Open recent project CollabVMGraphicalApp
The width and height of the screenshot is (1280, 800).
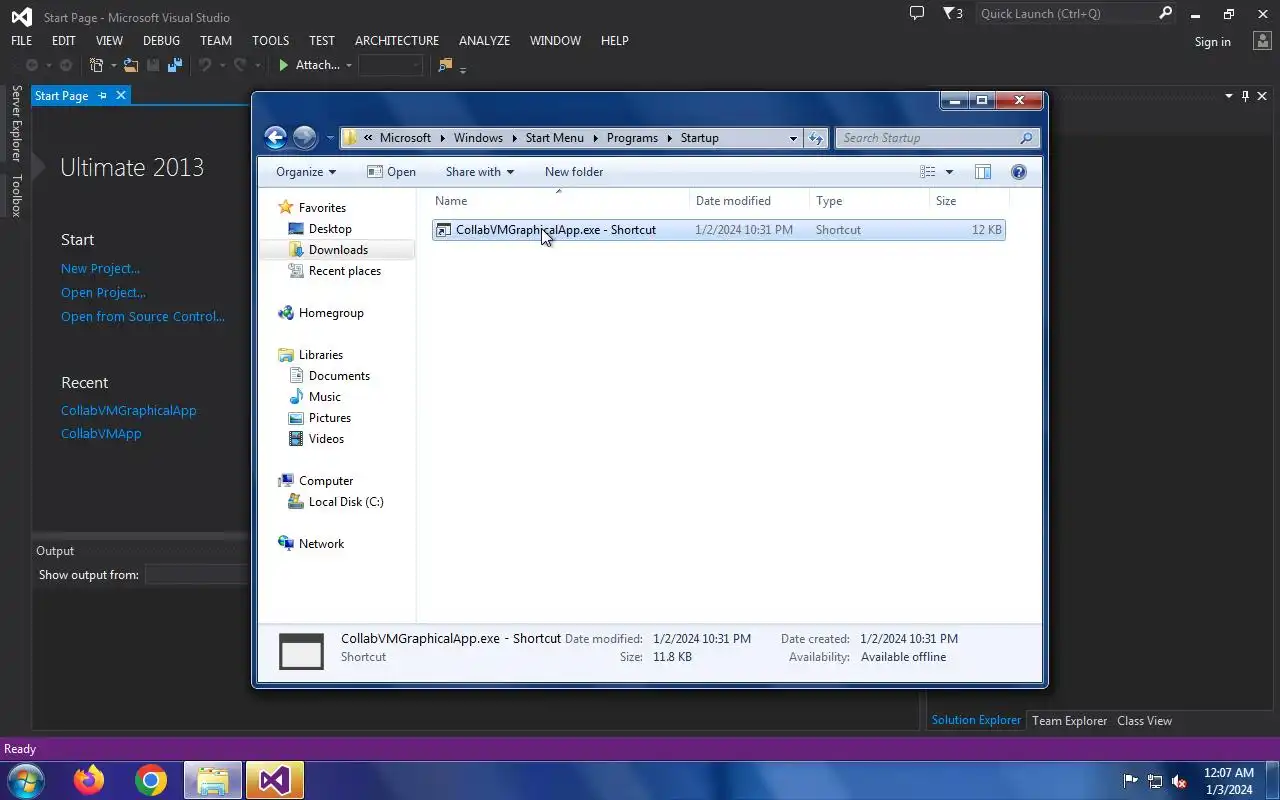click(x=128, y=410)
